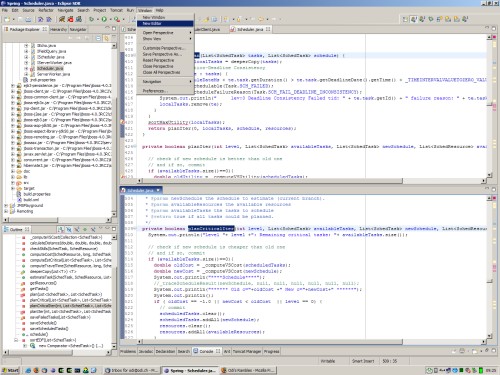Open the Show View submenu
Viewport: 500px width, 375px height.
coord(165,39)
